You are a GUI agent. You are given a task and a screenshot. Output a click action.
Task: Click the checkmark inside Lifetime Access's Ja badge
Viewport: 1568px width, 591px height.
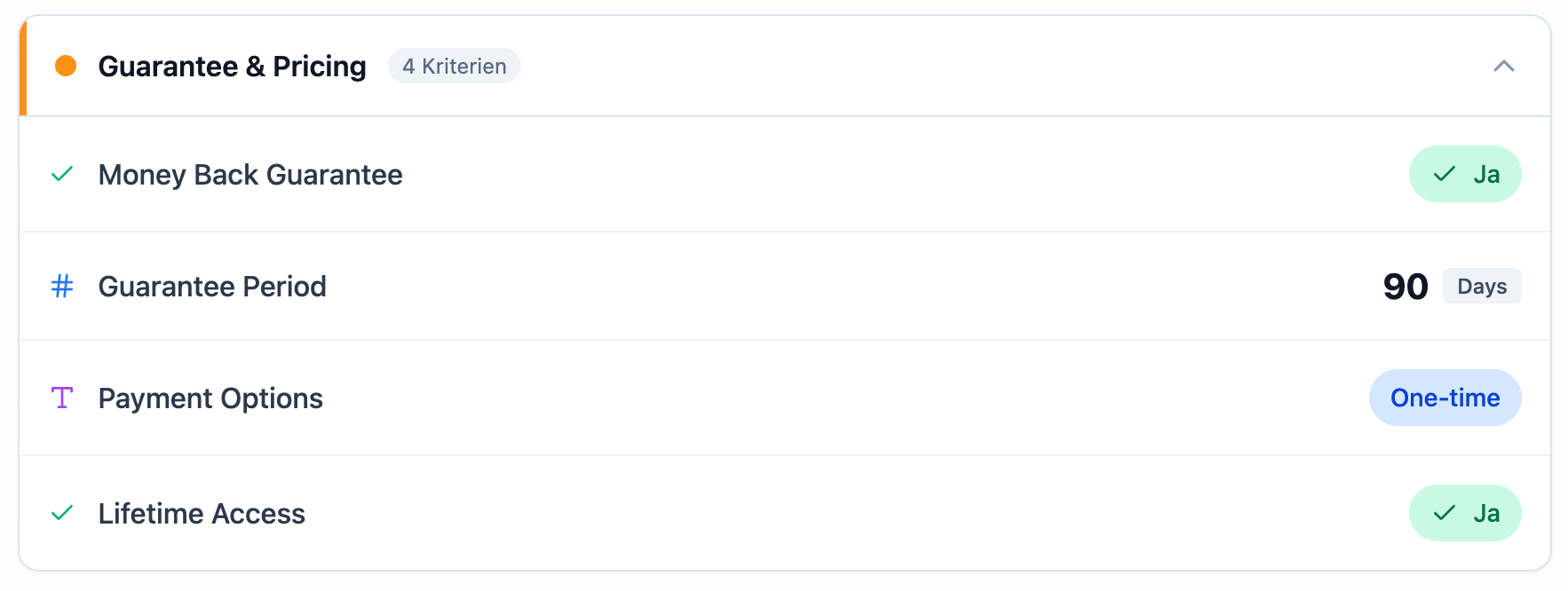(x=1445, y=513)
